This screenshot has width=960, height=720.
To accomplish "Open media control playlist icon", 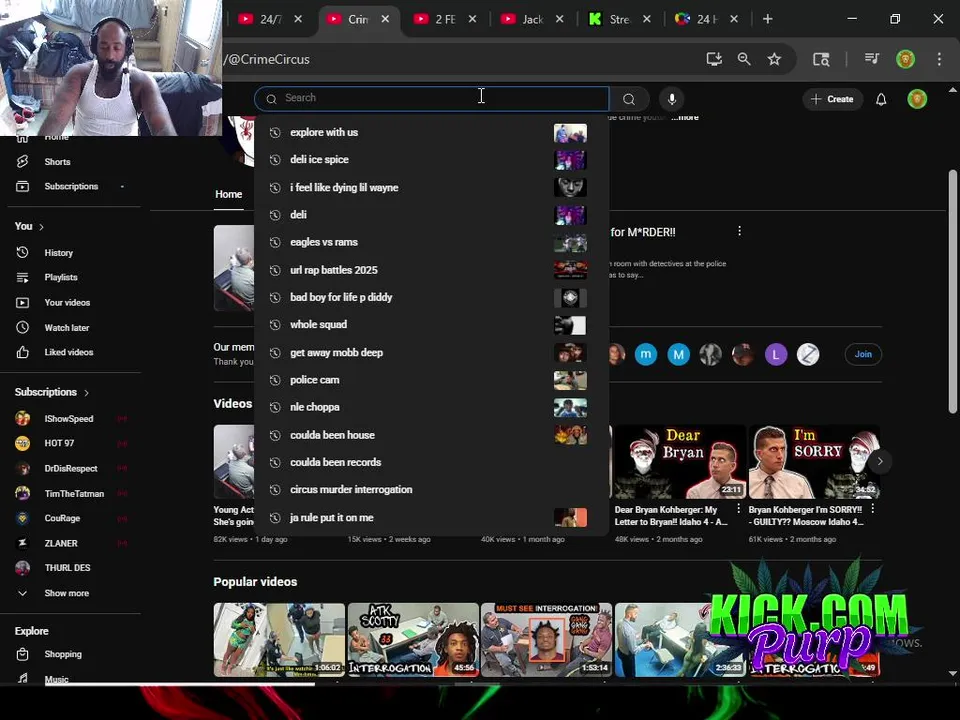I will click(x=872, y=59).
